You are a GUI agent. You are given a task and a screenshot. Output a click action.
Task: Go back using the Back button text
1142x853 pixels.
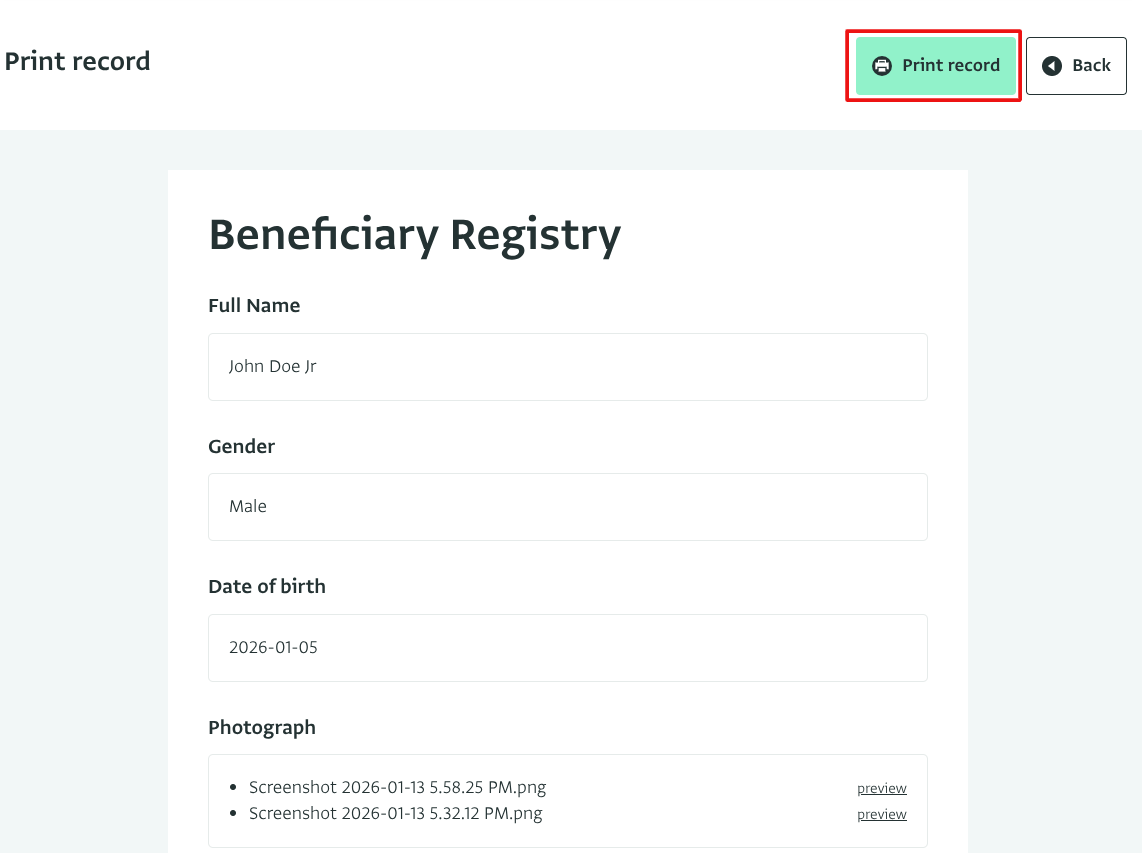[x=1091, y=66]
